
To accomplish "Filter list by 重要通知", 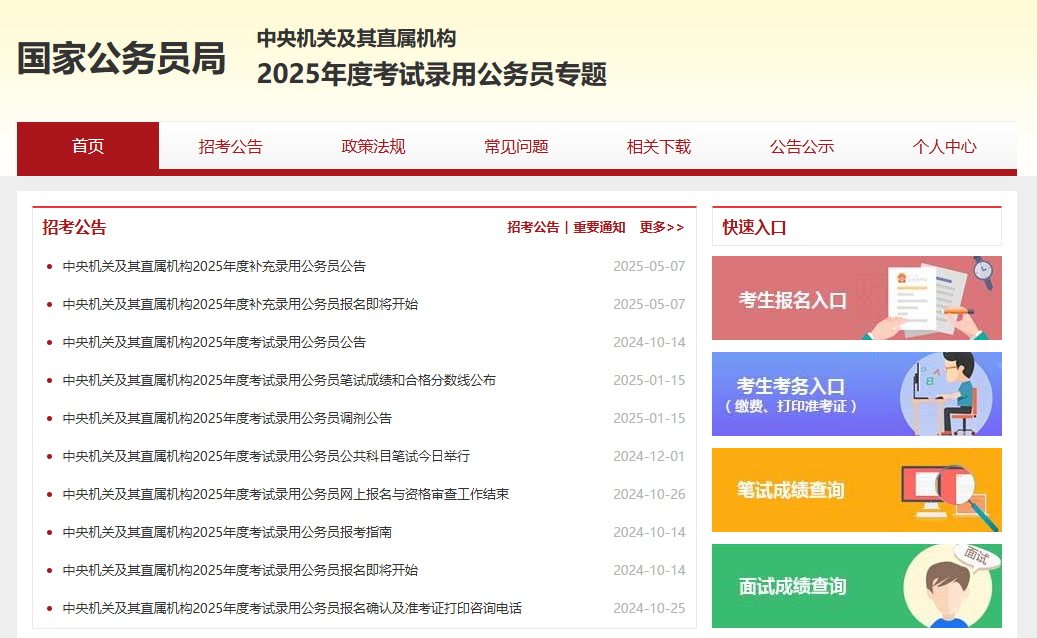I will coord(598,227).
